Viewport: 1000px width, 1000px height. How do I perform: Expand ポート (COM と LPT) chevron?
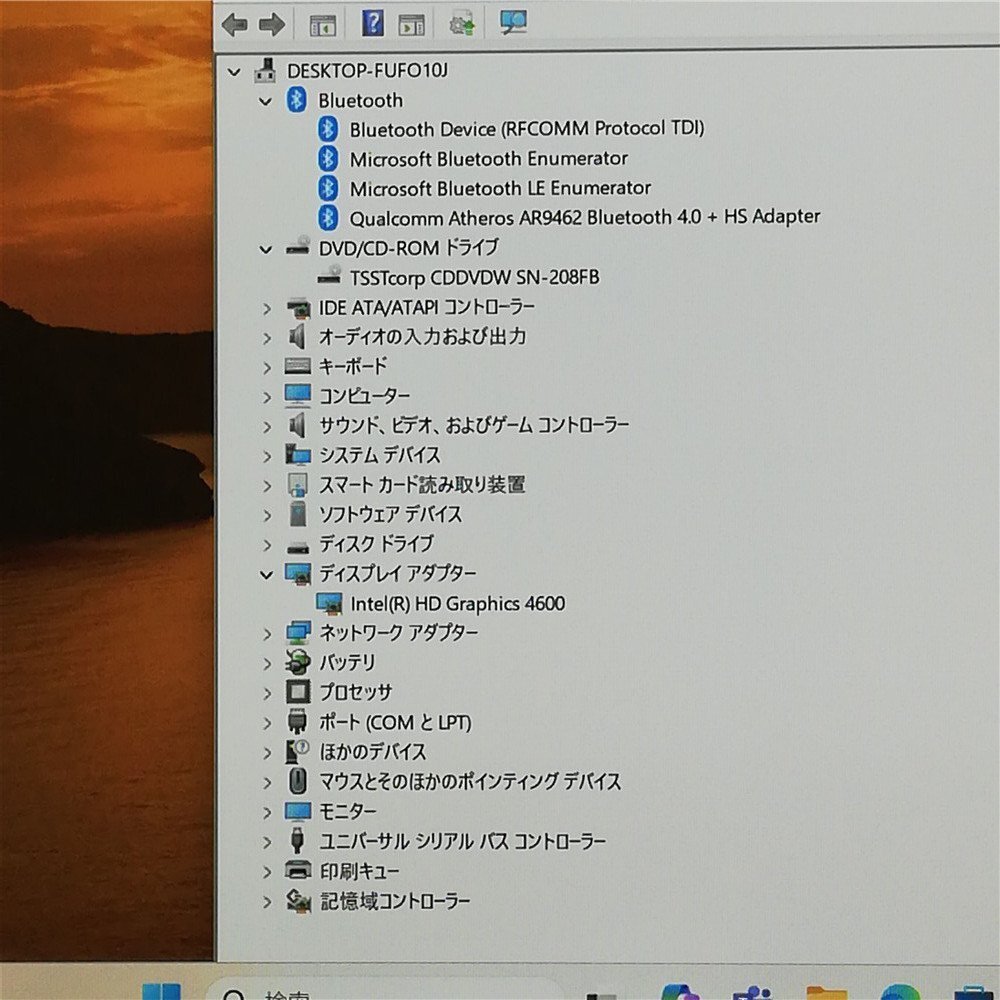(267, 724)
